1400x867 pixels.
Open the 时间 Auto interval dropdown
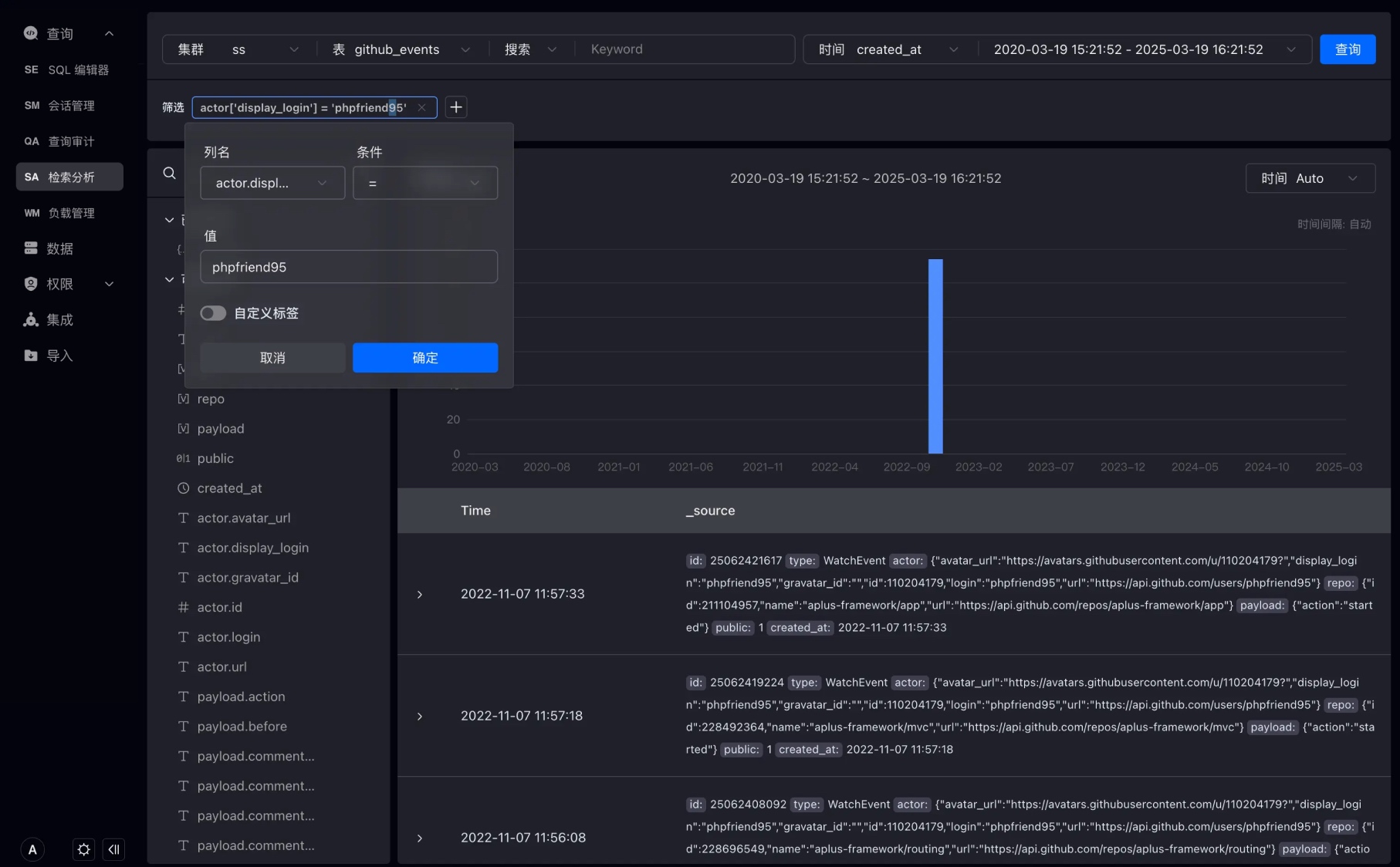[1310, 178]
